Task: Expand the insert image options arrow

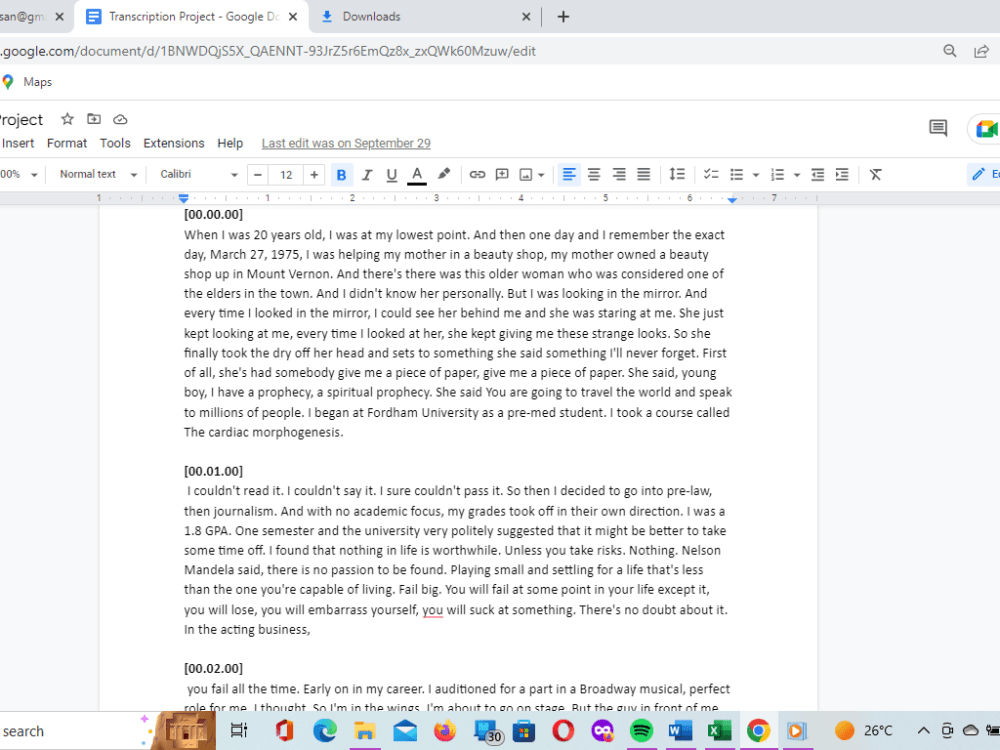Action: 541,175
